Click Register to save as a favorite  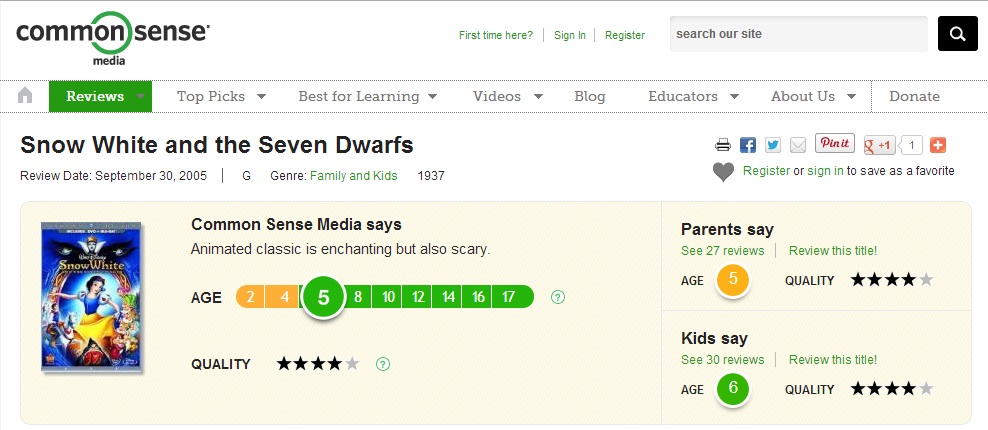[x=766, y=170]
